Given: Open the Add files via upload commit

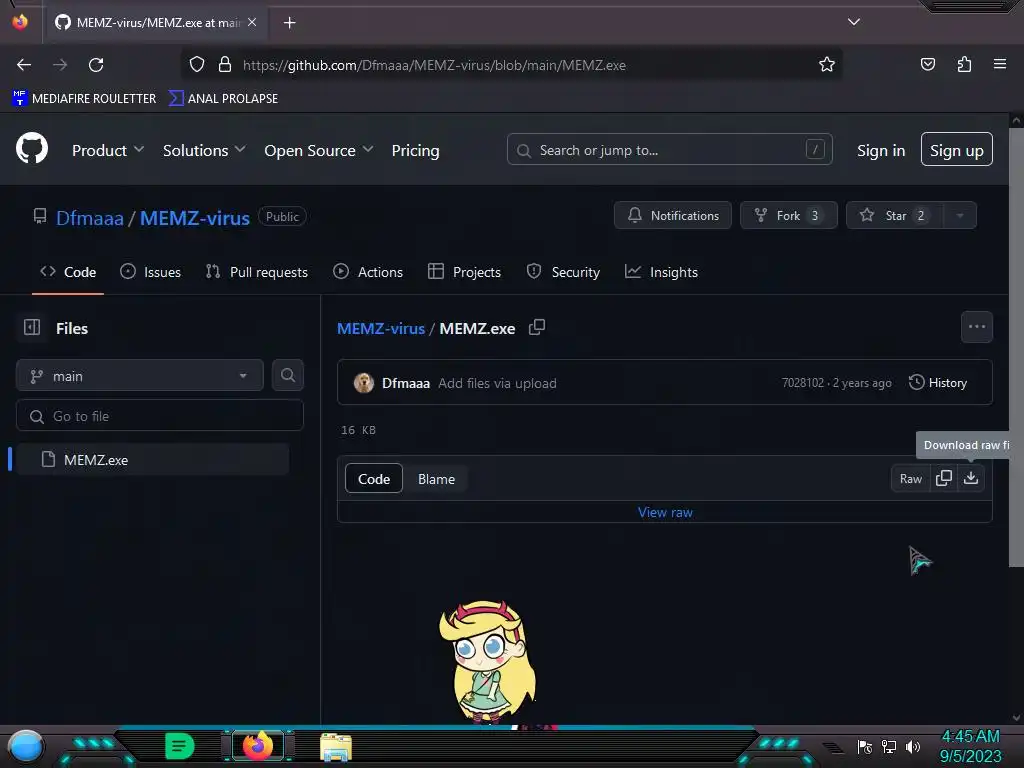Looking at the screenshot, I should click(497, 383).
